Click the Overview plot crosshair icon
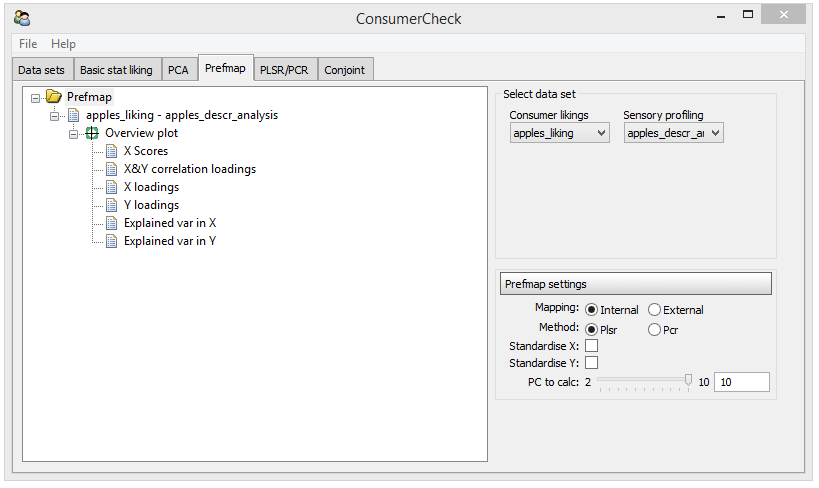 click(92, 133)
